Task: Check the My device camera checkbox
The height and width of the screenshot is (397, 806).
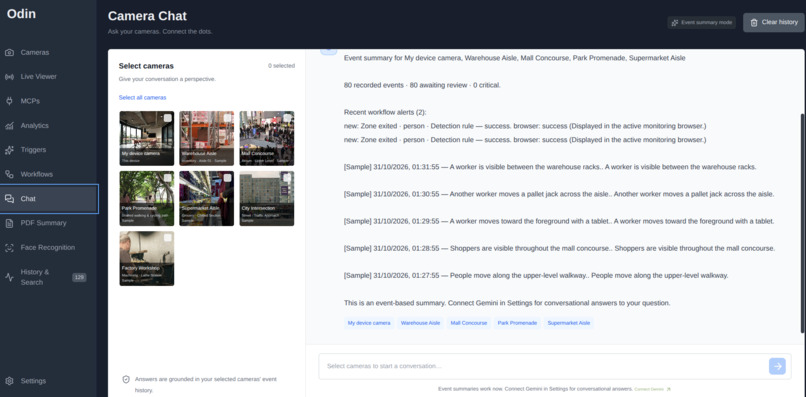Action: [168, 118]
